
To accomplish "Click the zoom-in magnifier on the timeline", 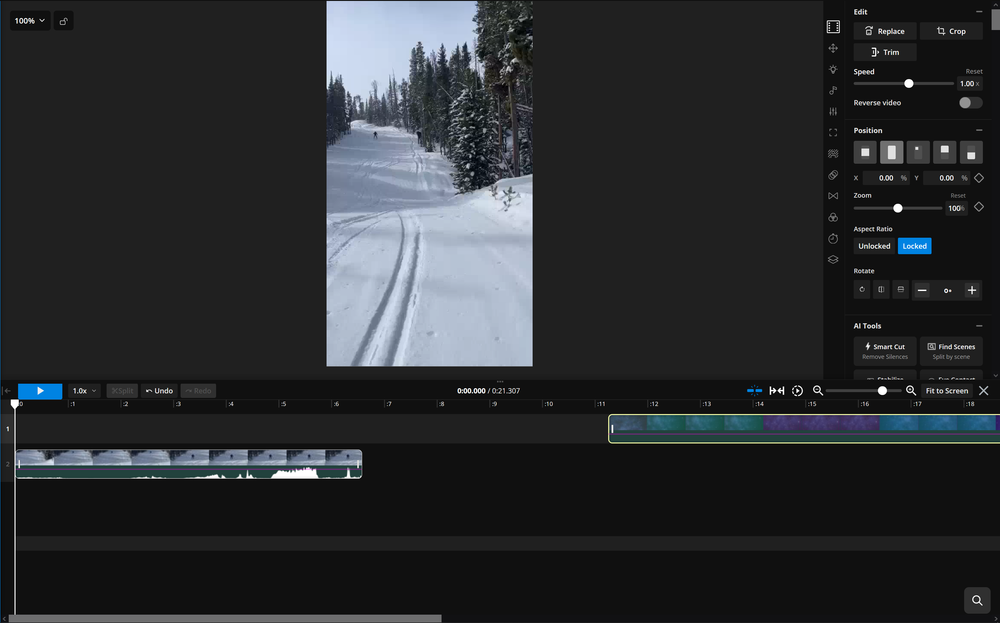I will (x=910, y=391).
